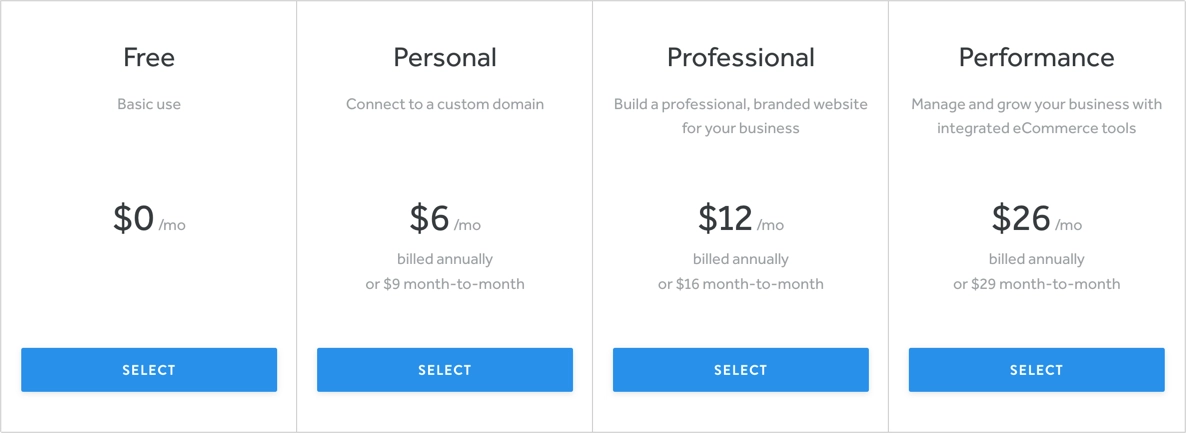Image resolution: width=1186 pixels, height=433 pixels.
Task: Select the Free plan button
Action: 149,369
